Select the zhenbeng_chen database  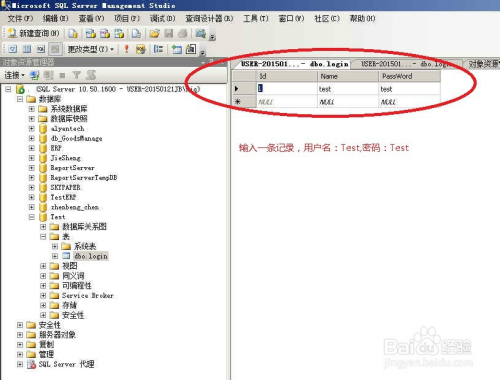pos(74,207)
